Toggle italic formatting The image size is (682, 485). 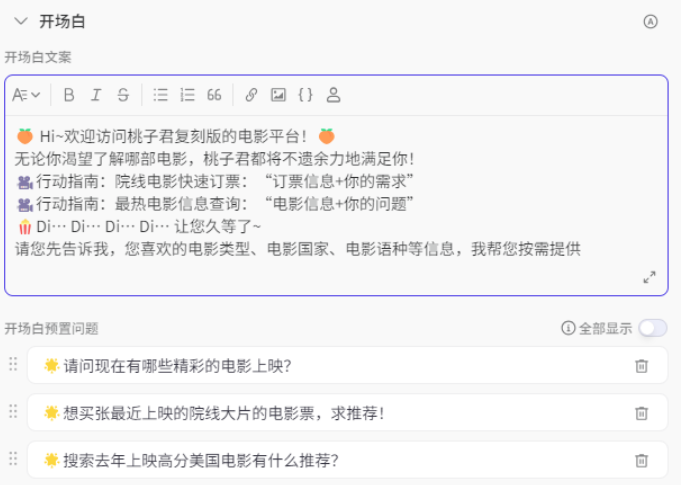(x=96, y=94)
